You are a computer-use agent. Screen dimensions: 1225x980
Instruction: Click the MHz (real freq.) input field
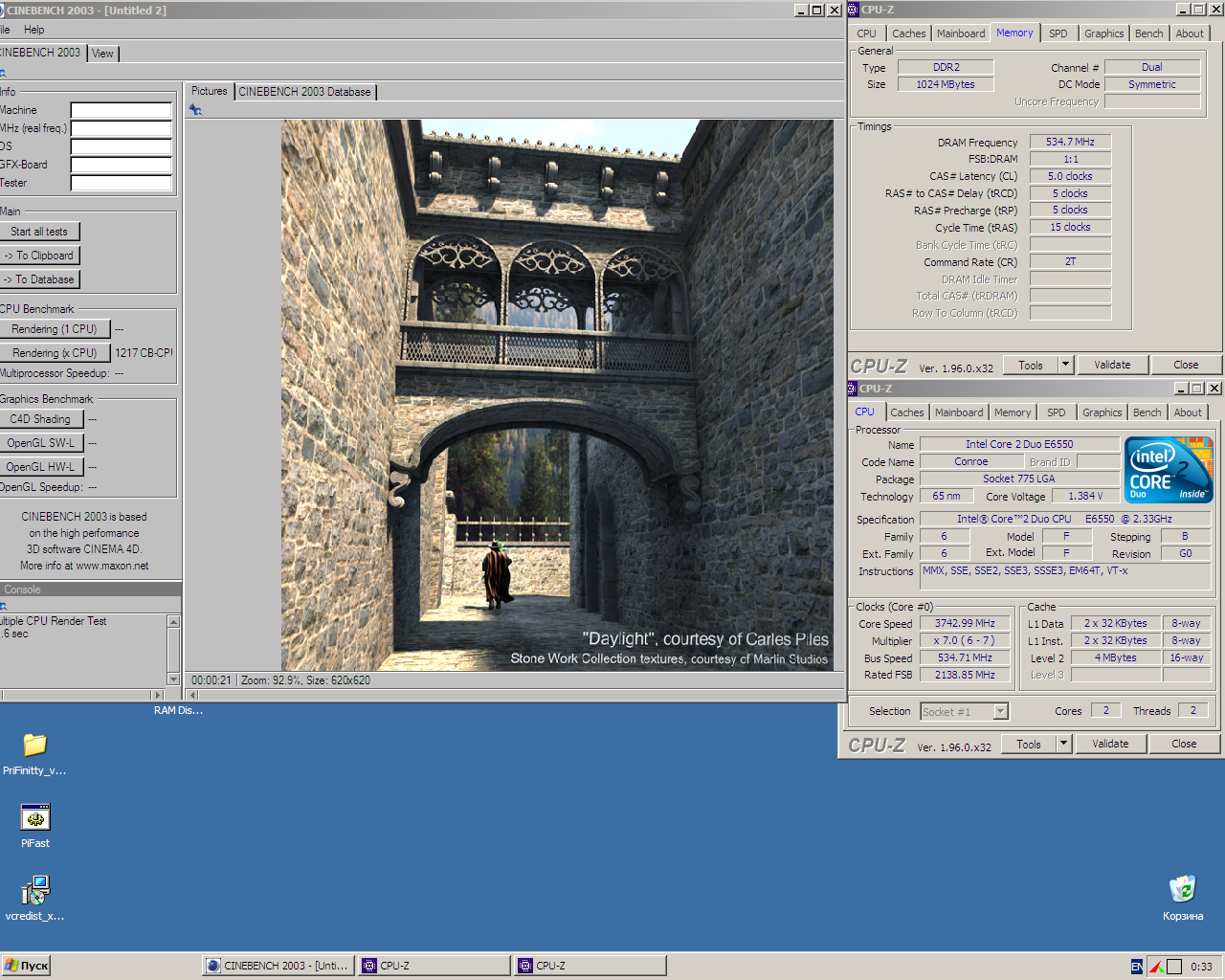coord(122,128)
